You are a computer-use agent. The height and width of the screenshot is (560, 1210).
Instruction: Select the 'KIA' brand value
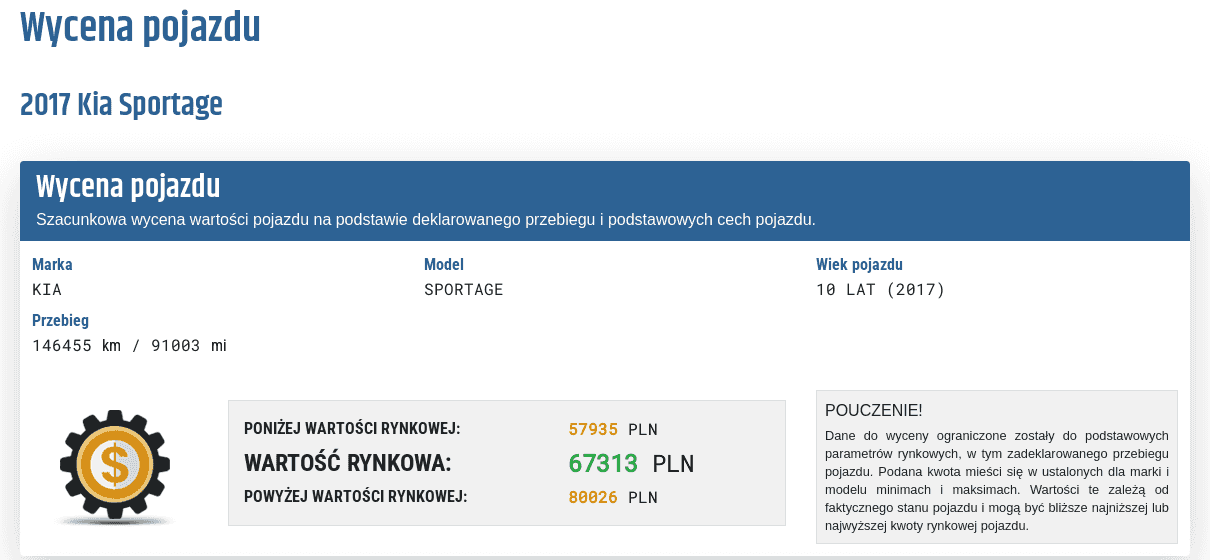(47, 290)
